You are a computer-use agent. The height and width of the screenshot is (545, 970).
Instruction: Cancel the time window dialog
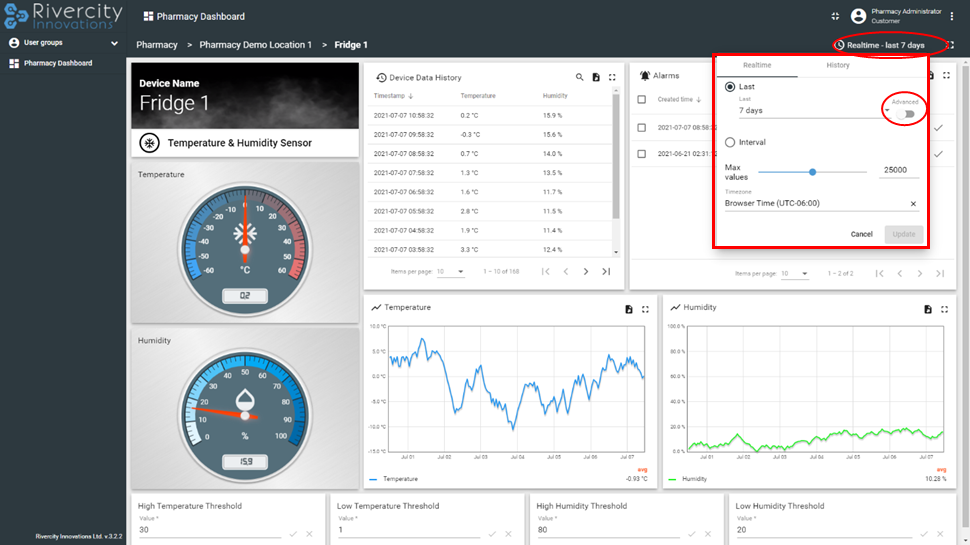point(861,234)
